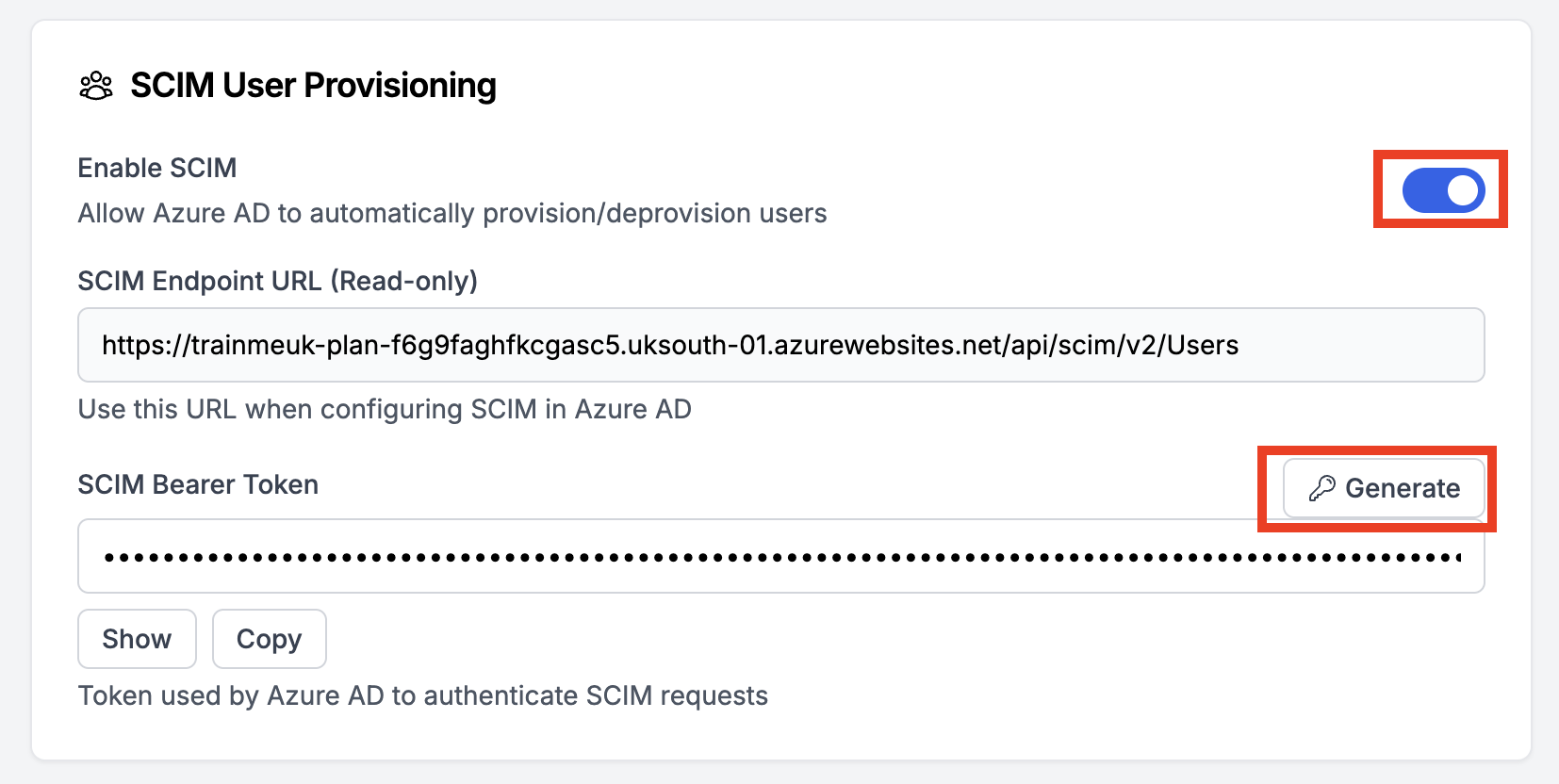Click the Enable SCIM label

pos(157,168)
